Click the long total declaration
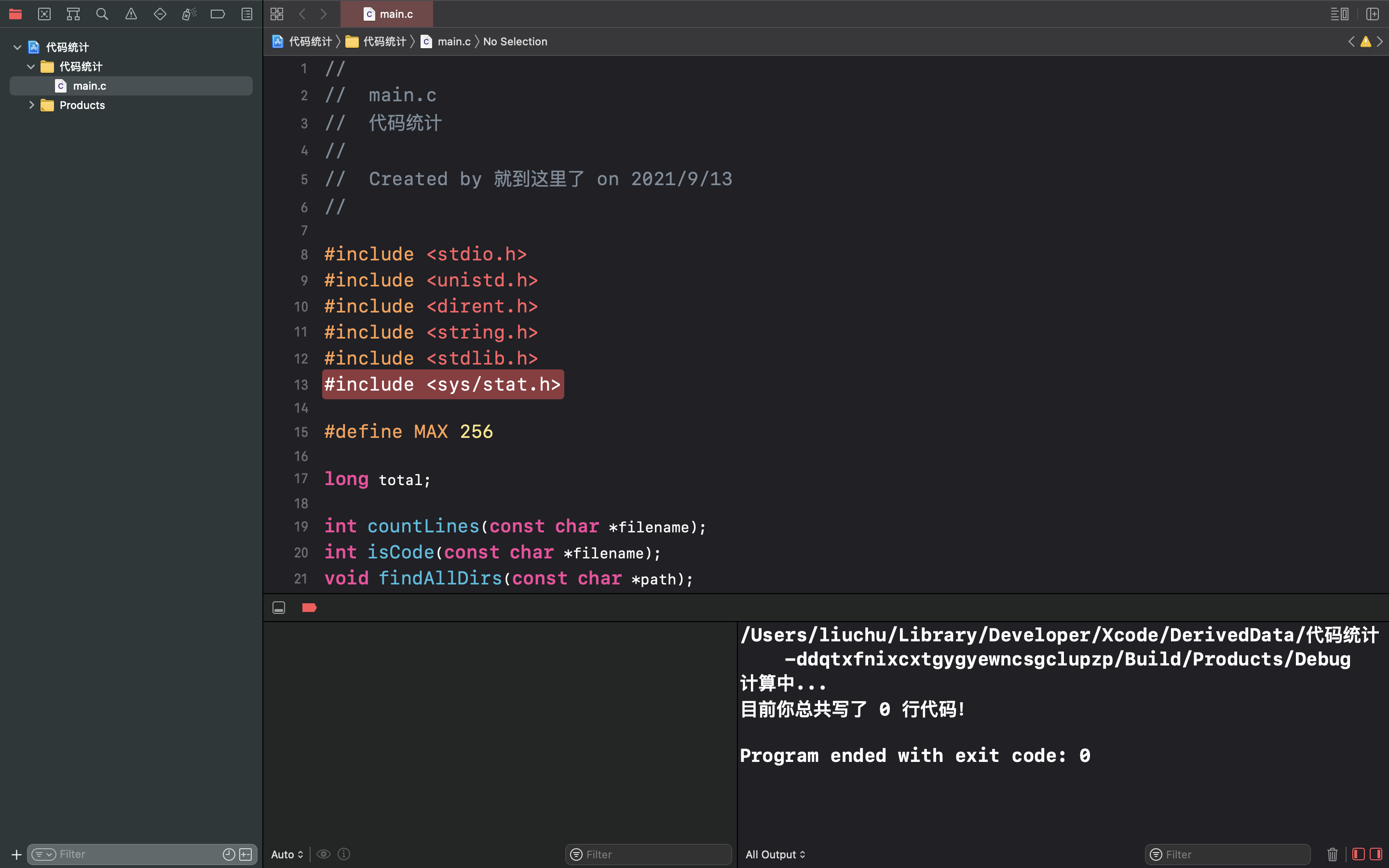1389x868 pixels. point(377,479)
